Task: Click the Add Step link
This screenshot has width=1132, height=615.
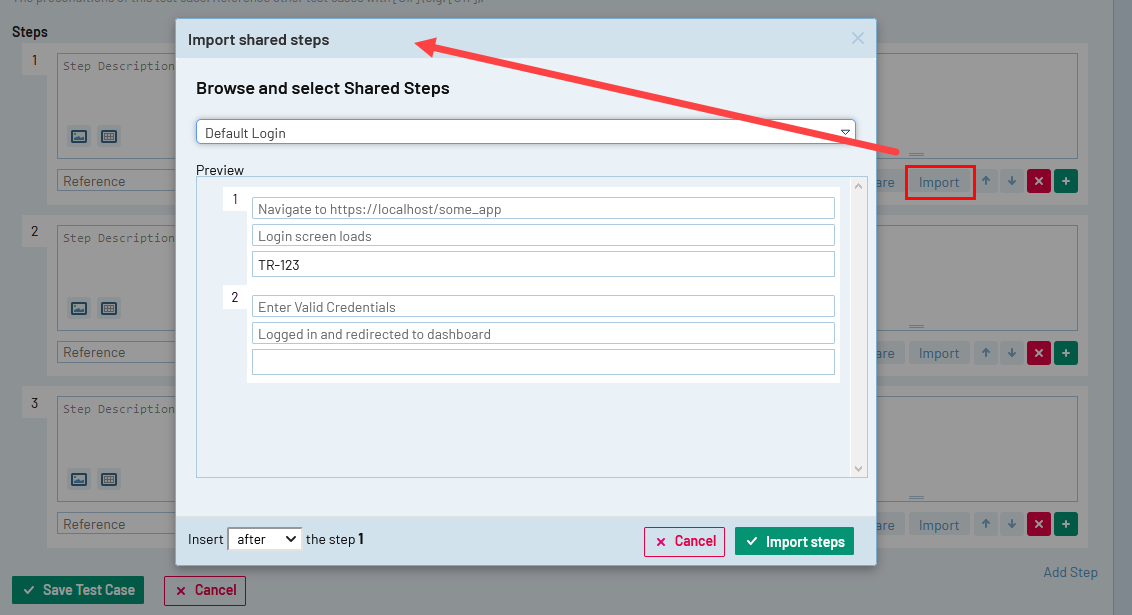Action: click(x=1070, y=573)
